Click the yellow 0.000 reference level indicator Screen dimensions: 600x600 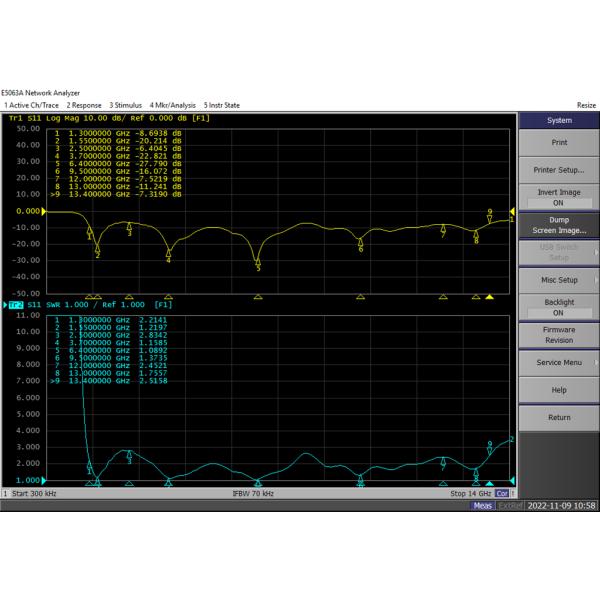click(x=26, y=212)
